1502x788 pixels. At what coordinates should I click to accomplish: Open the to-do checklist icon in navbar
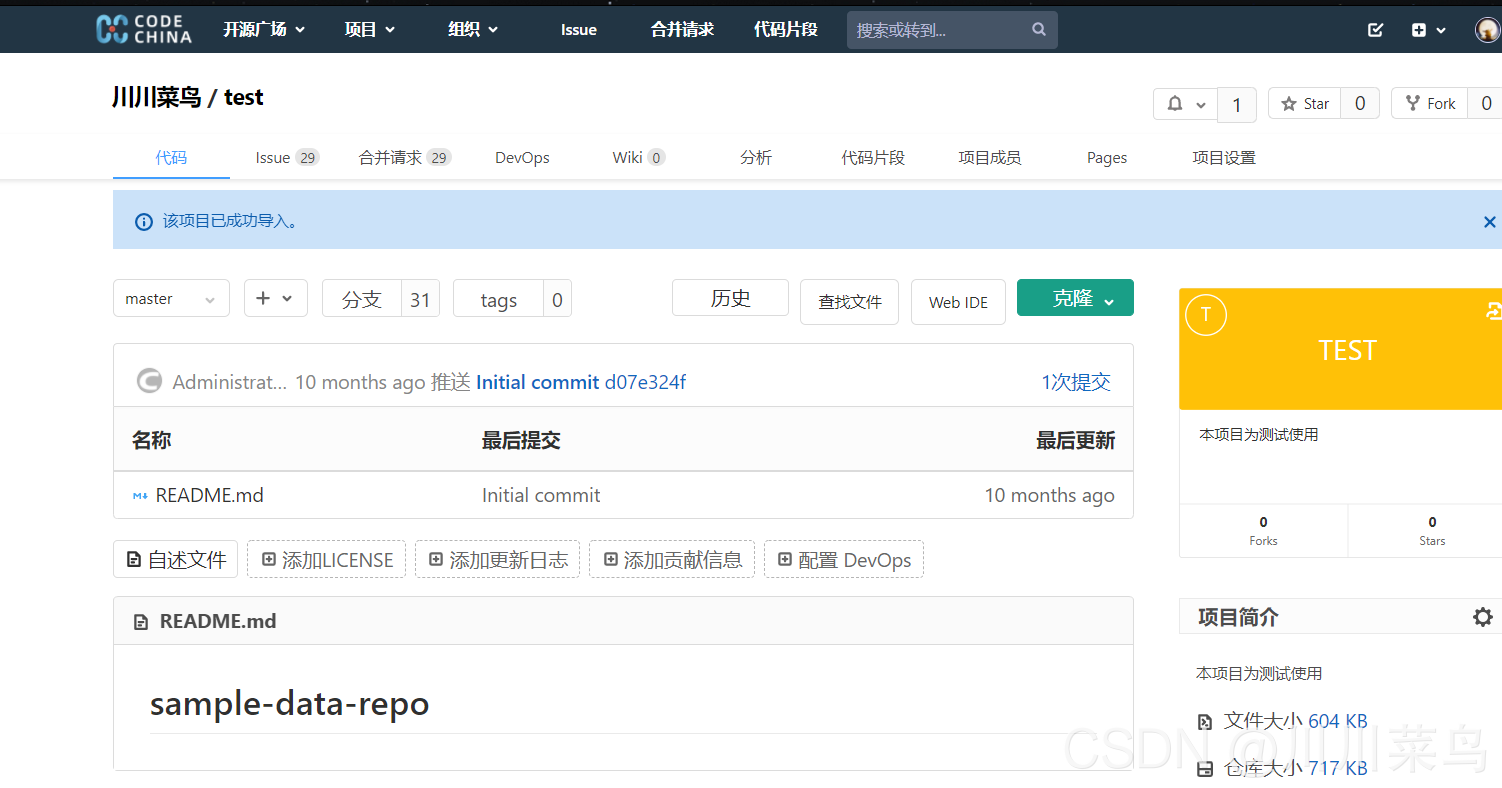[1375, 30]
